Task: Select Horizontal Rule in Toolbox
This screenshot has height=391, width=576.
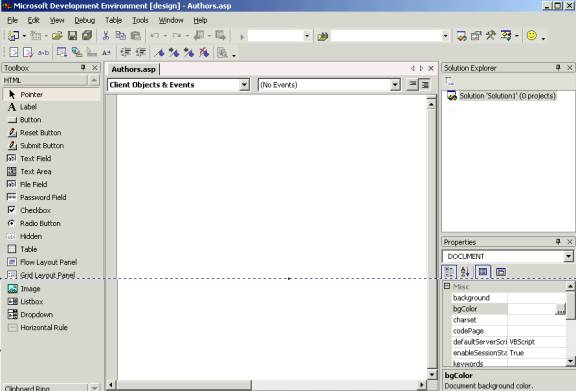Action: 51,328
